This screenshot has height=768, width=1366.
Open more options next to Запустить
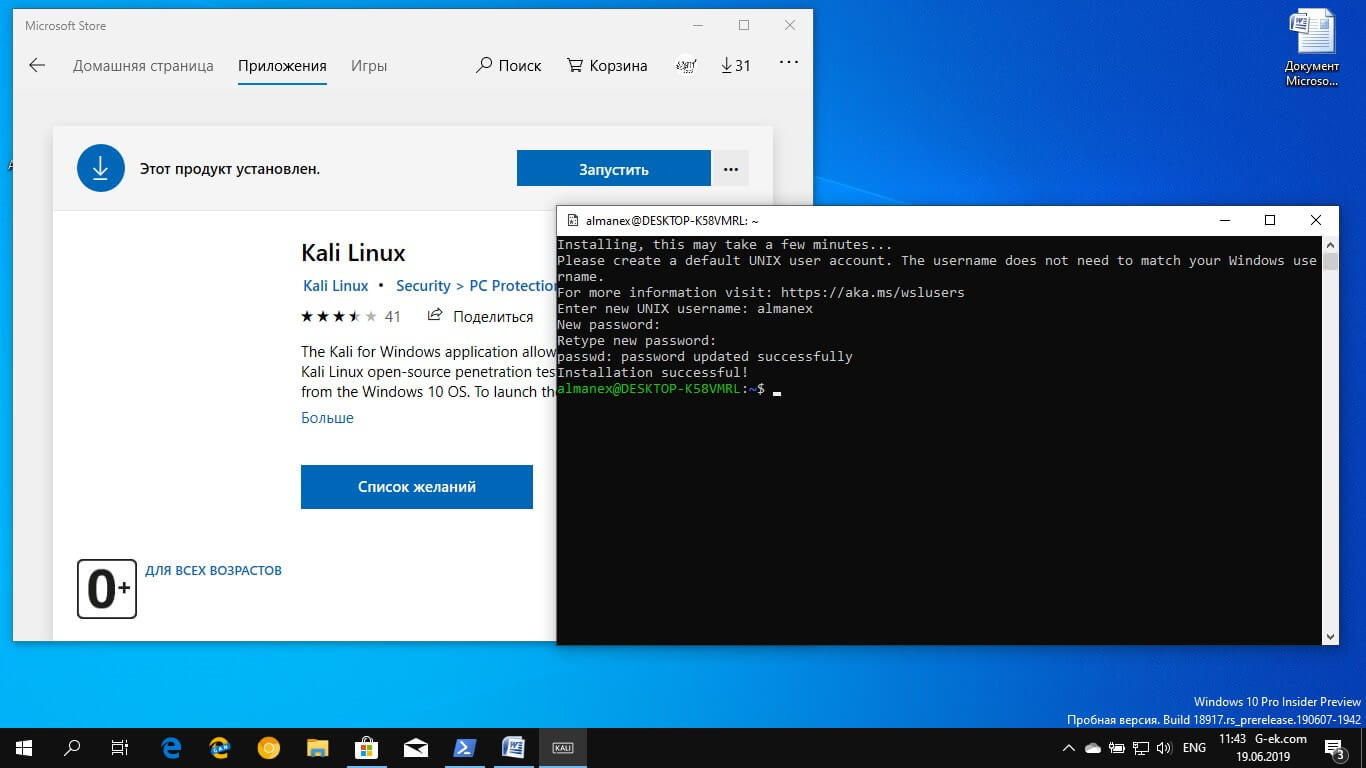coord(730,169)
